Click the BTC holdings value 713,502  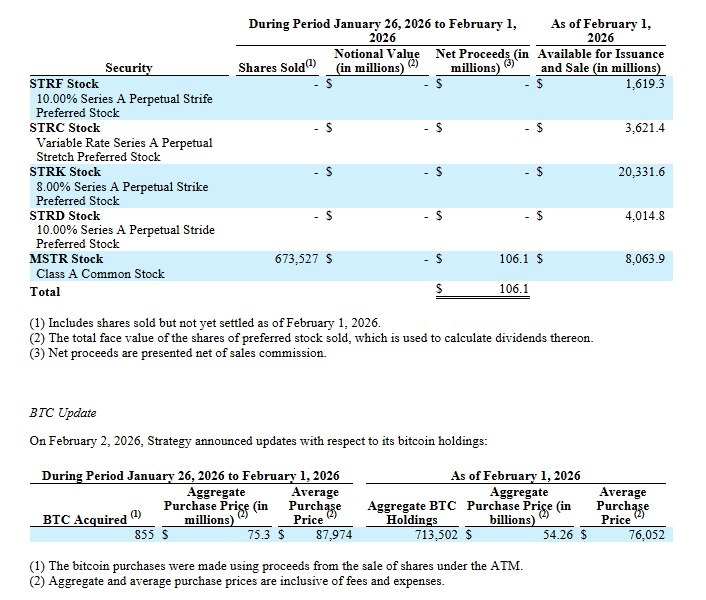point(436,535)
